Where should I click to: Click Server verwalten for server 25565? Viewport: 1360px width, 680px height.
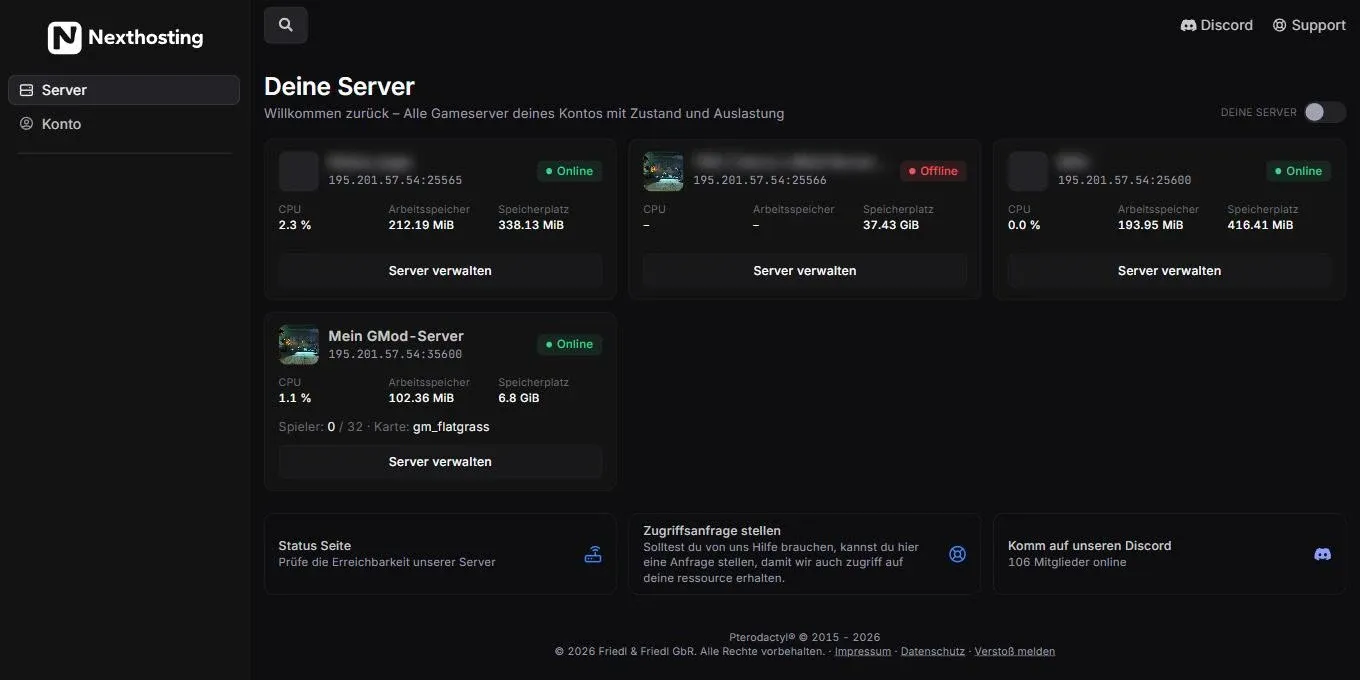(x=440, y=271)
